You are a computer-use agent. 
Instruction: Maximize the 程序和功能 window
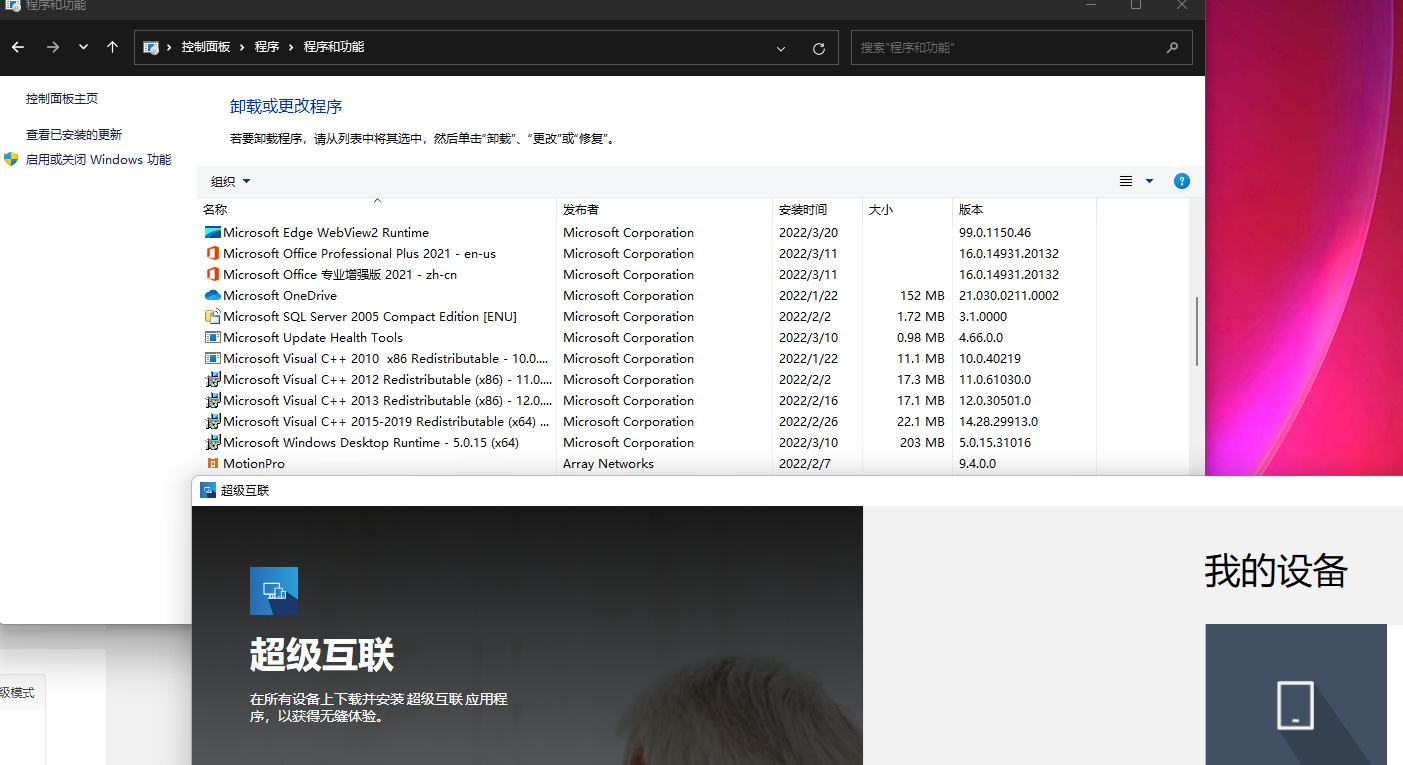coord(1136,5)
